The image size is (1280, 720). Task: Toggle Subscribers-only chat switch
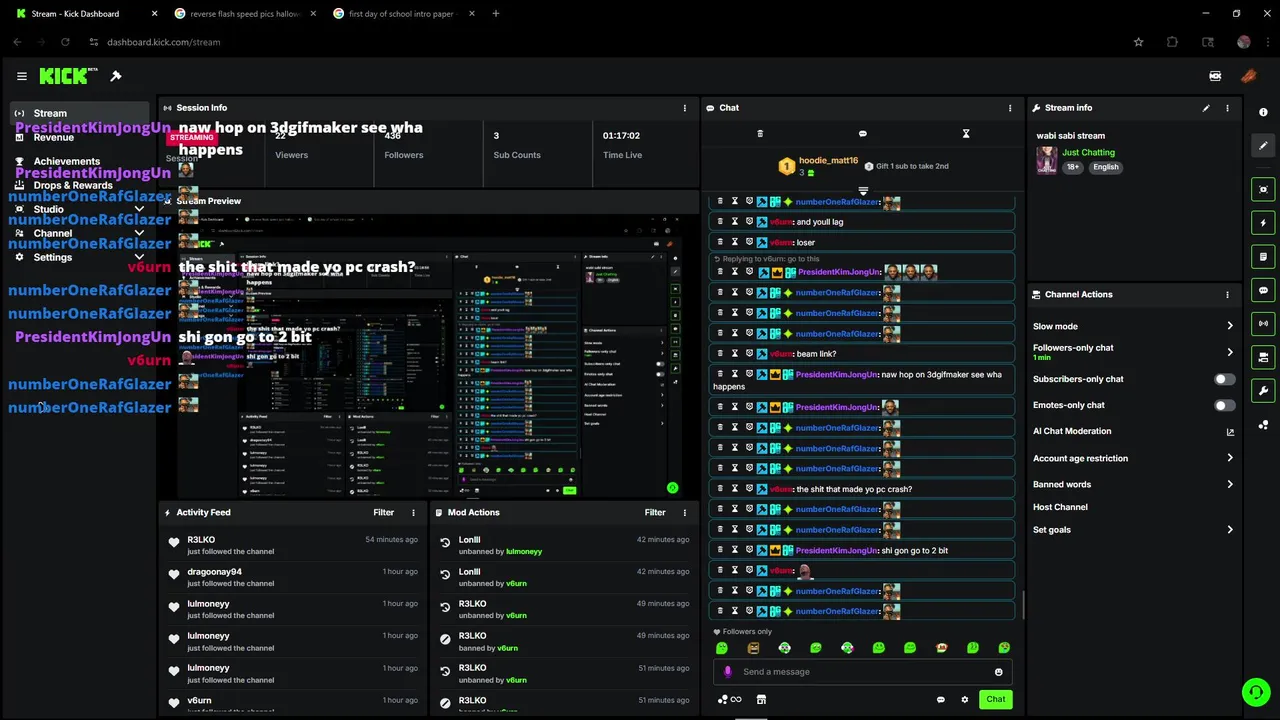1224,379
